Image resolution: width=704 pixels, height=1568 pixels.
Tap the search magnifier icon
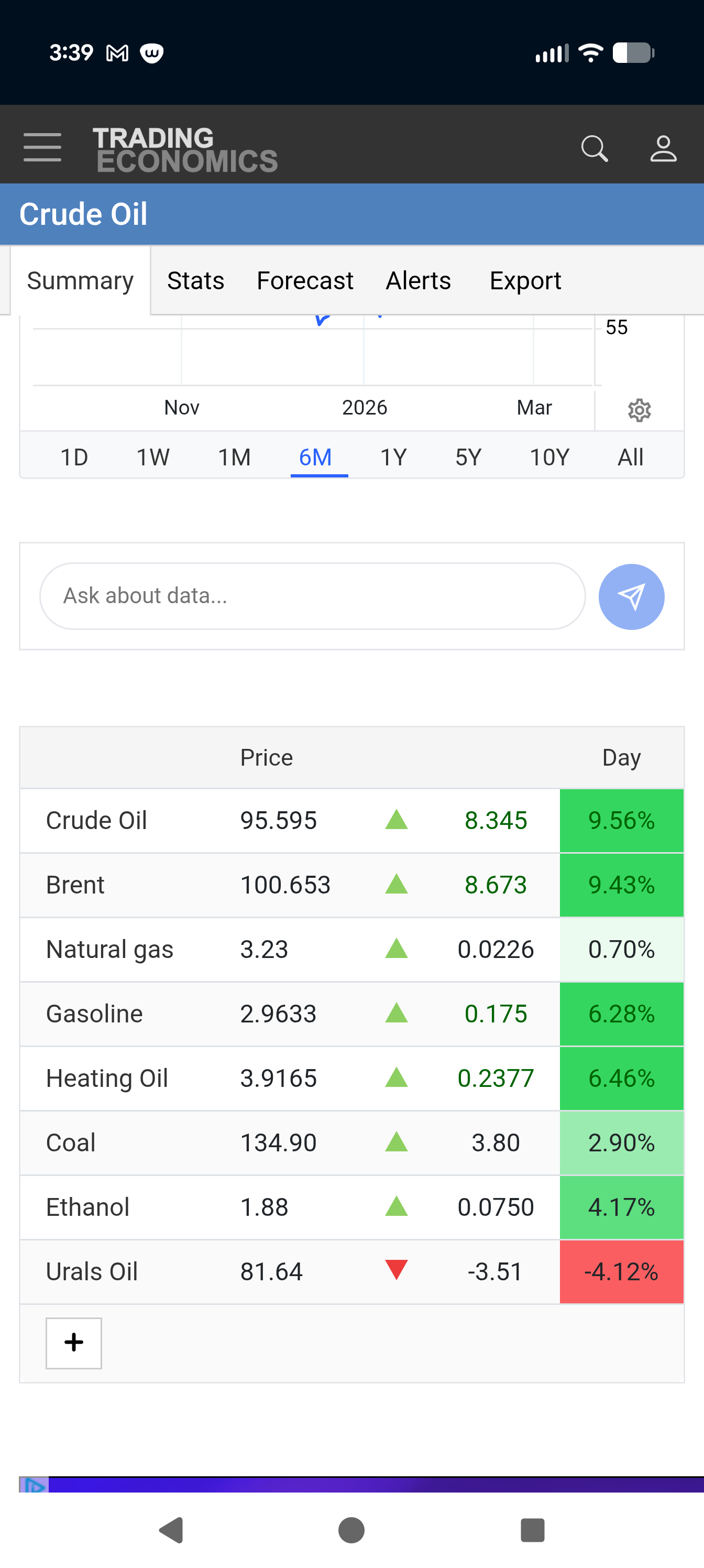594,148
